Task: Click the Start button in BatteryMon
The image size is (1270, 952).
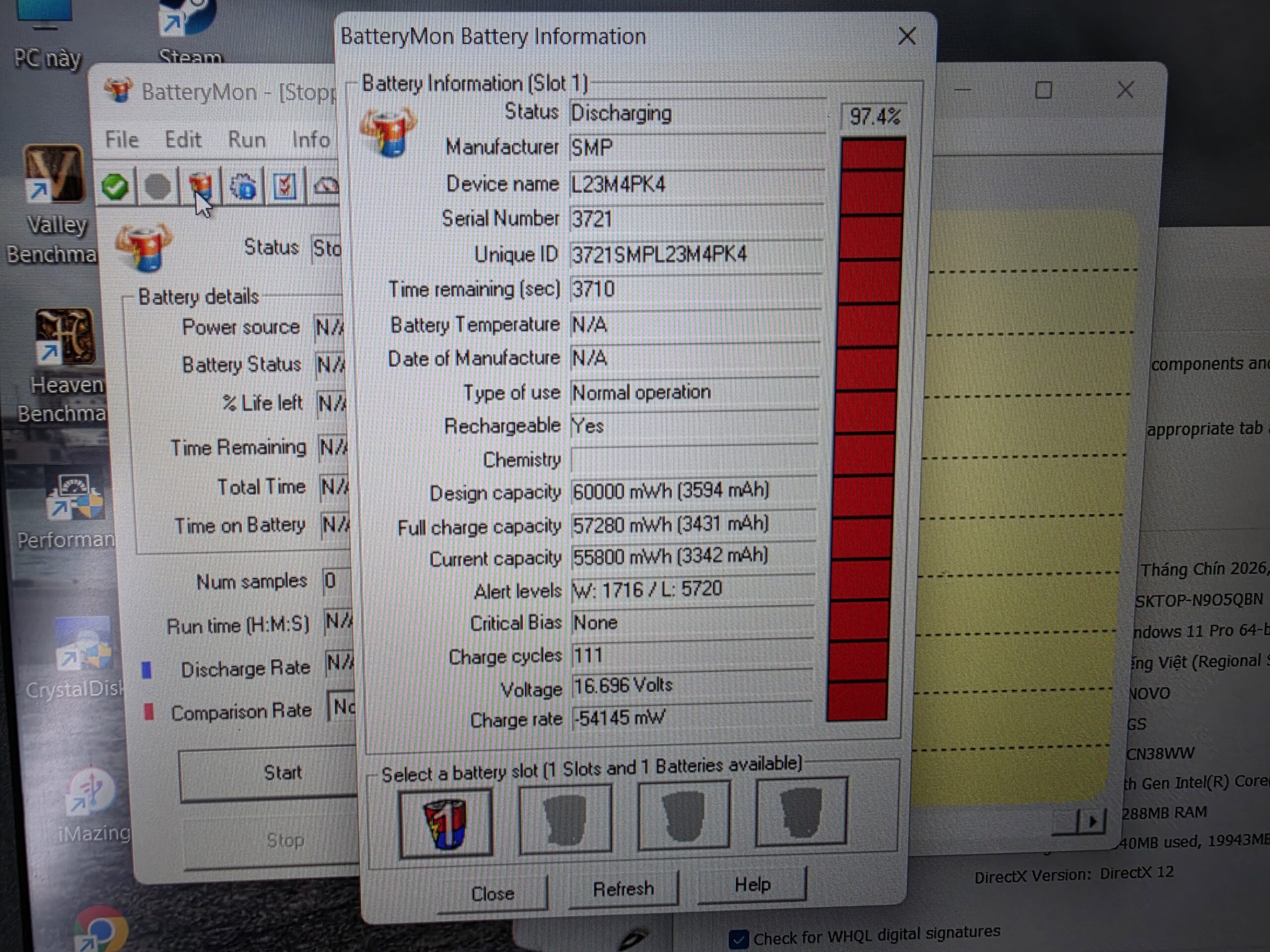Action: click(270, 773)
